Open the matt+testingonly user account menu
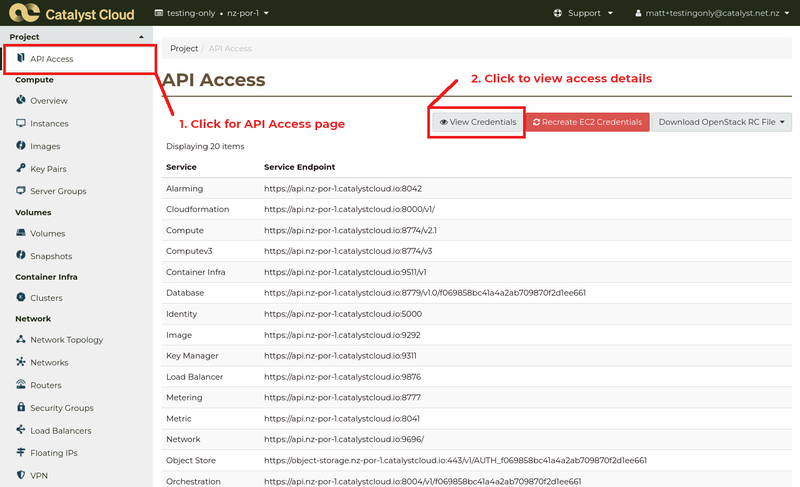The height and width of the screenshot is (487, 800). (712, 13)
